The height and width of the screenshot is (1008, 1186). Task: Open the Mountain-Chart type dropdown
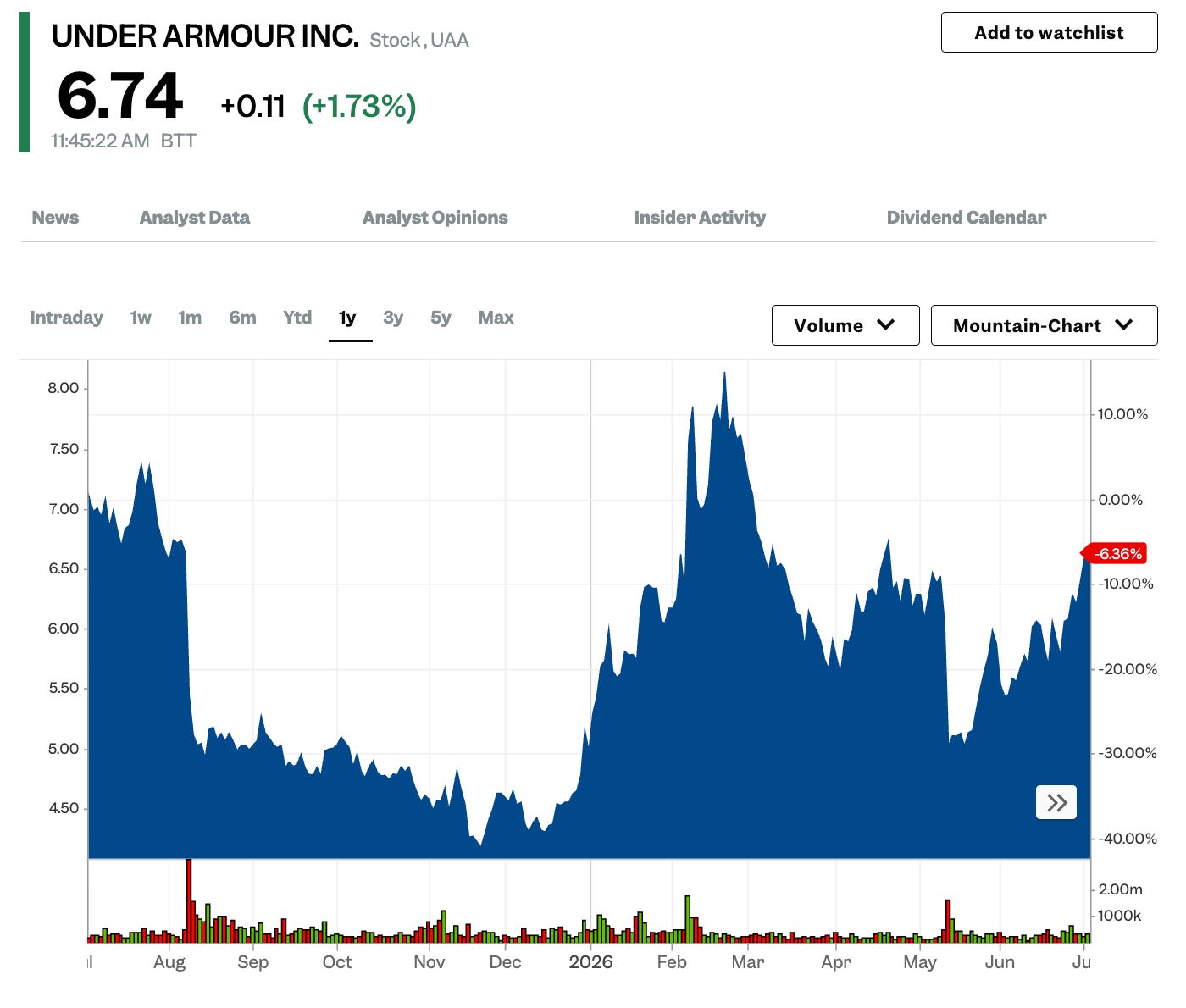coord(1044,325)
